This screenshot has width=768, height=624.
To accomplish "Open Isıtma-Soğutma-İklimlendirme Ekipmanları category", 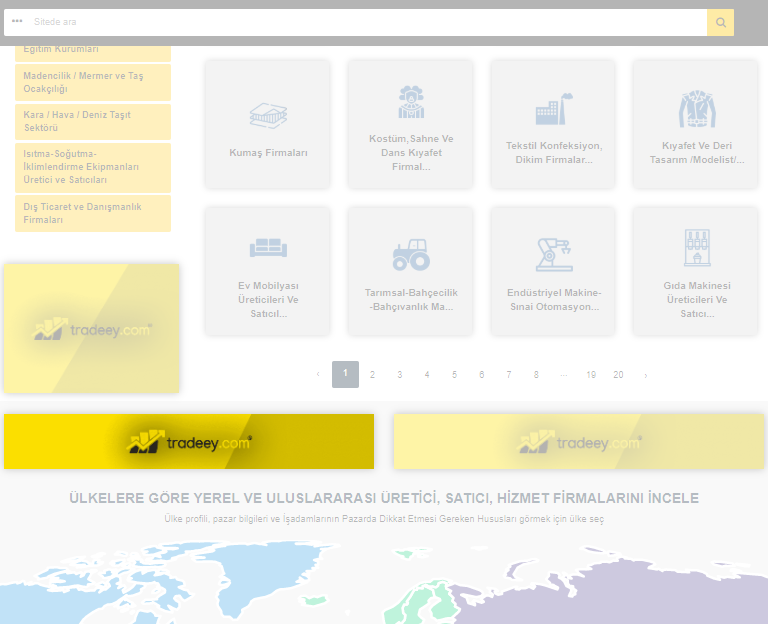I will click(93, 167).
